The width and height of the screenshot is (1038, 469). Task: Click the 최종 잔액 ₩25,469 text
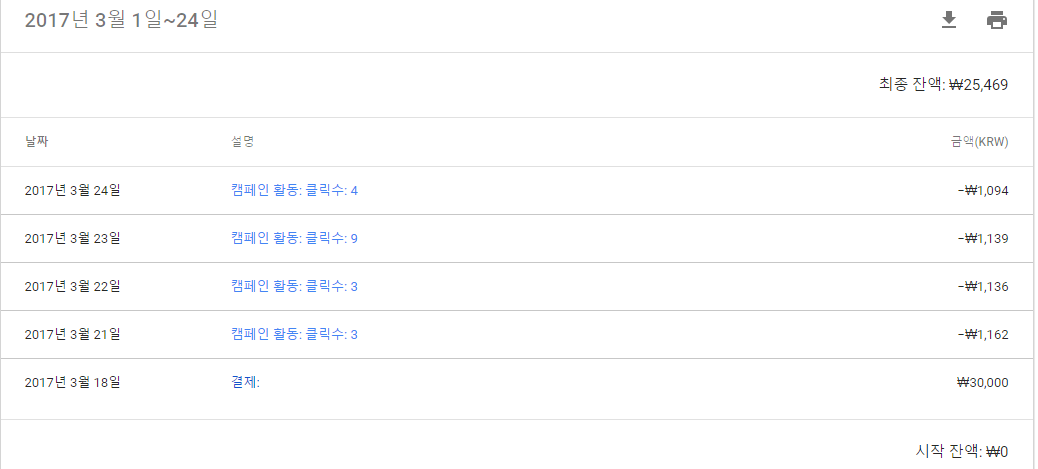943,85
